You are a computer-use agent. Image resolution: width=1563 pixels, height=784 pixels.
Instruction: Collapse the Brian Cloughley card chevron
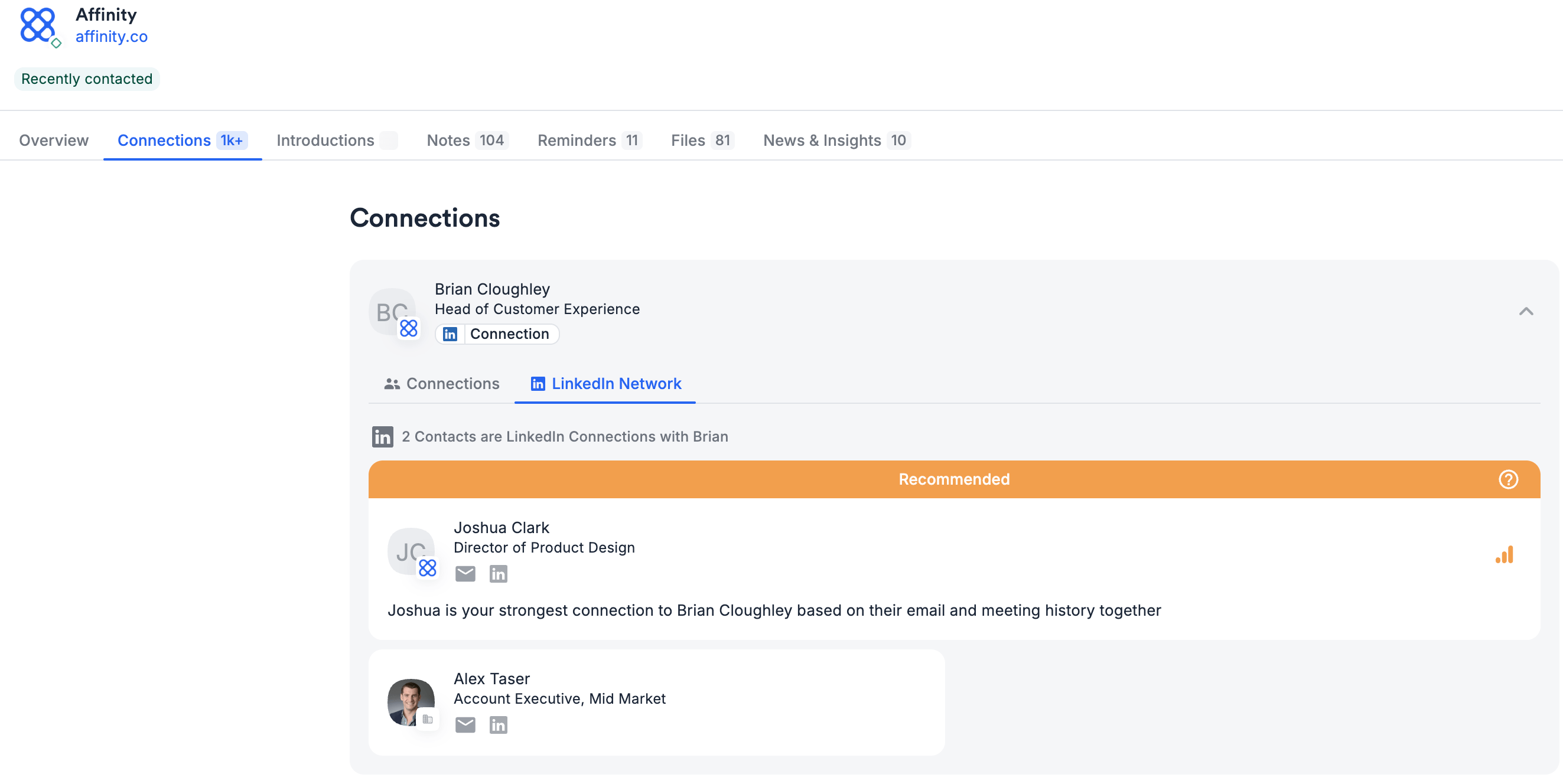tap(1525, 311)
